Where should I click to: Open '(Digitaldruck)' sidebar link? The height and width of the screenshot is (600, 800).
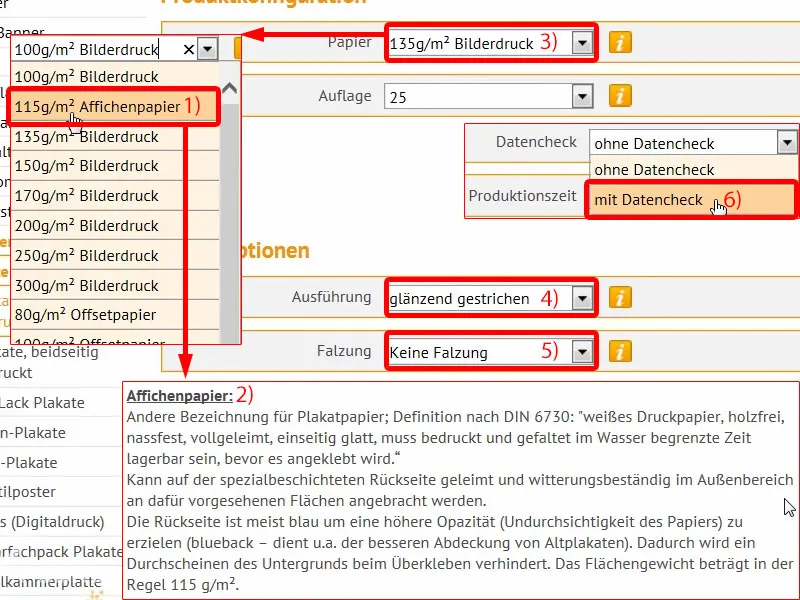click(x=52, y=522)
